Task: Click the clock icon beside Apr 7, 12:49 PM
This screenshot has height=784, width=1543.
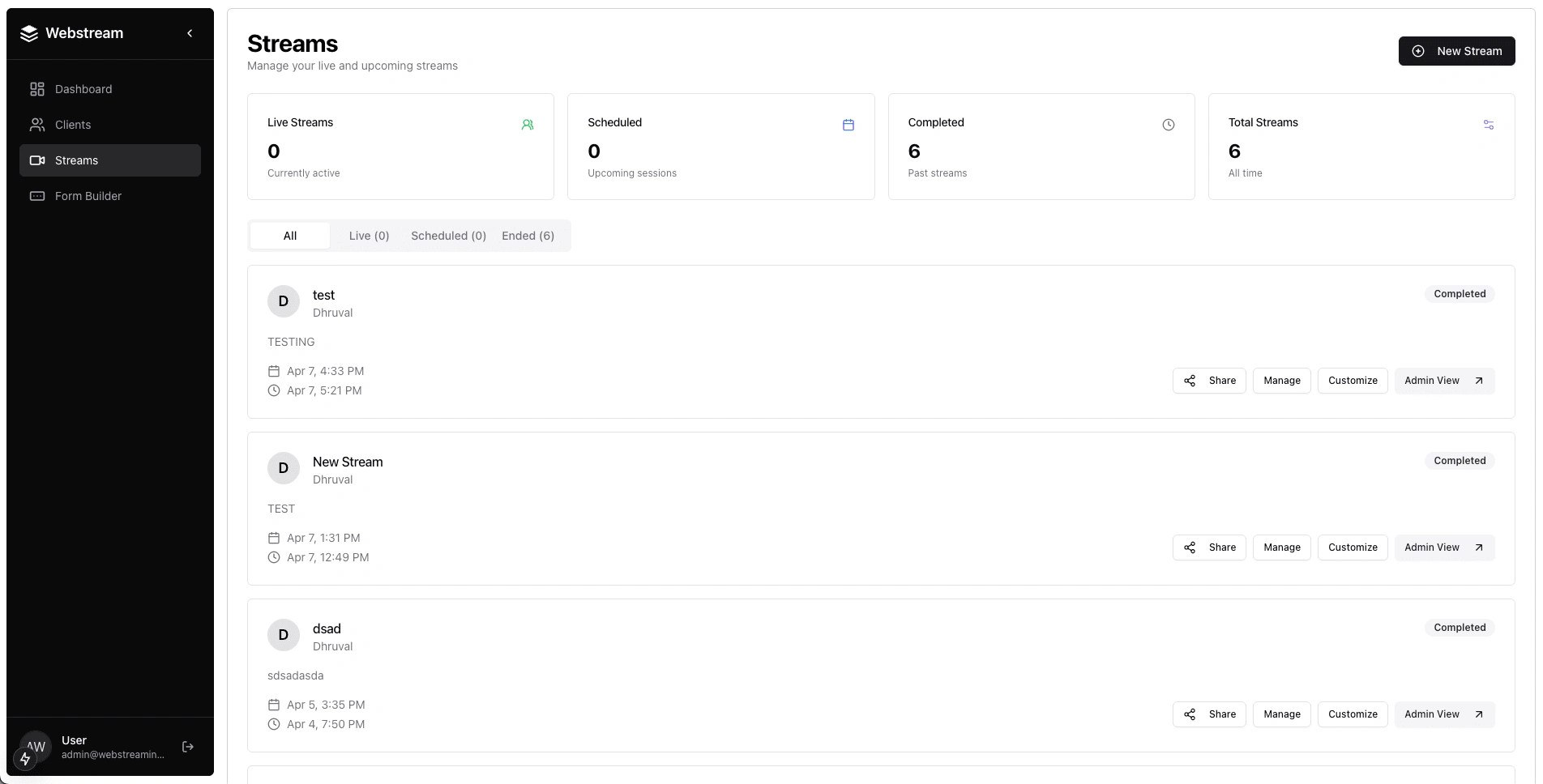Action: tap(274, 557)
